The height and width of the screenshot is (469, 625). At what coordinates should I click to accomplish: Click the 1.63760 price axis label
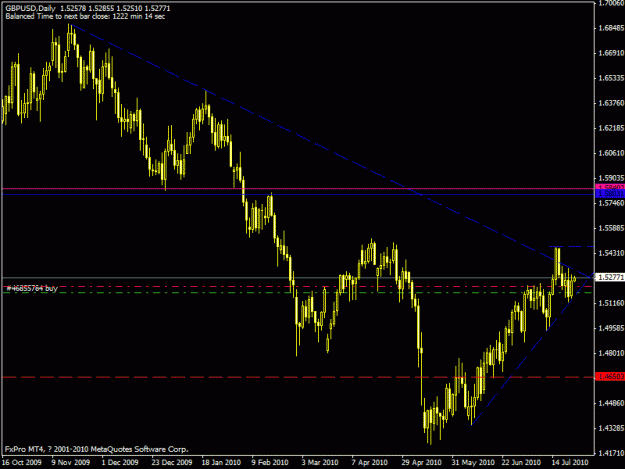click(611, 103)
